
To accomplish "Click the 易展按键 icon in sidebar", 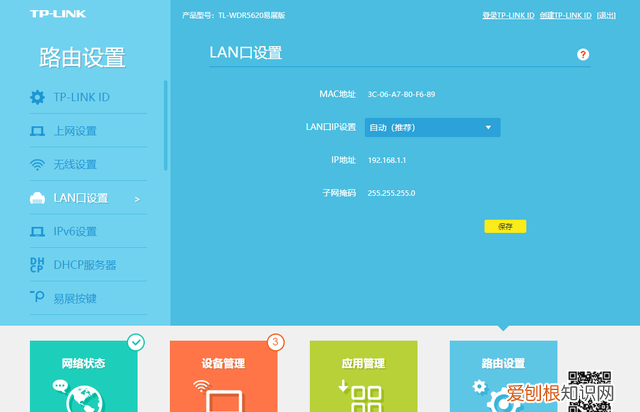I will [x=37, y=297].
